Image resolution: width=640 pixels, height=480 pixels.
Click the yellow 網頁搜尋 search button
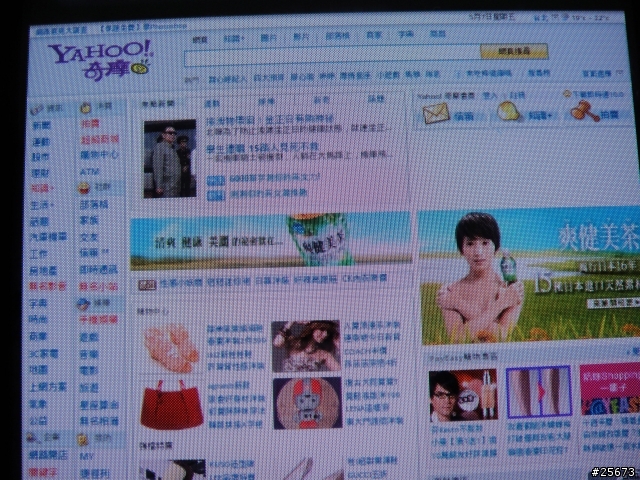(514, 51)
